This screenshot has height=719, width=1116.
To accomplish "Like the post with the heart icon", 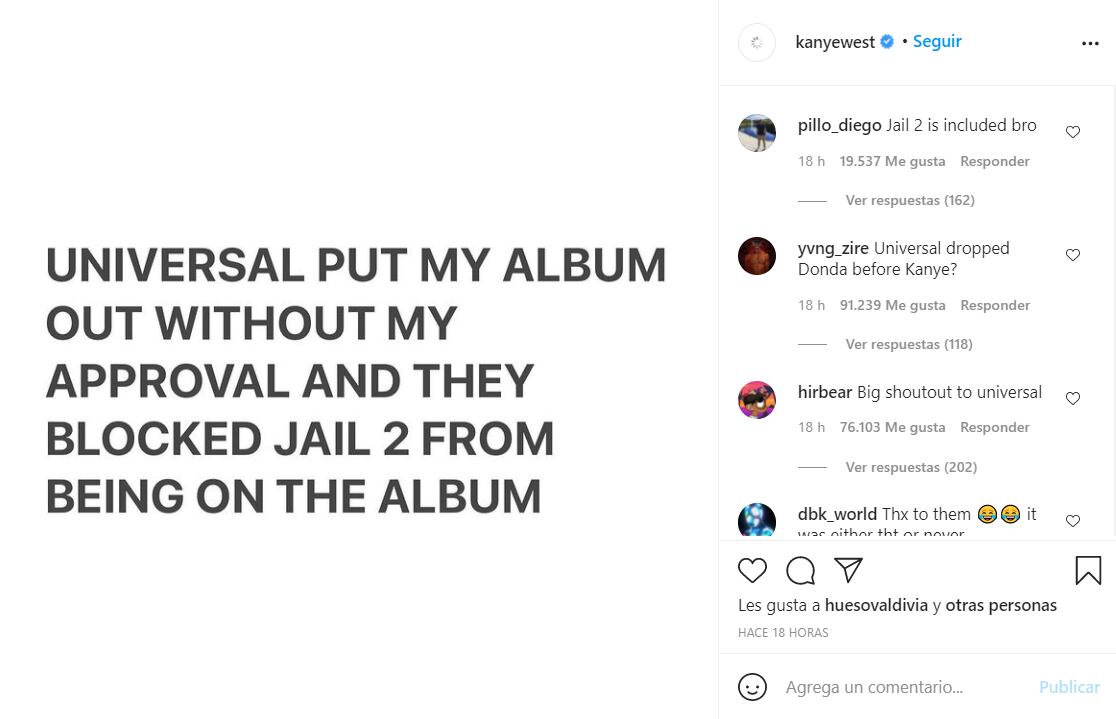I will tap(752, 570).
